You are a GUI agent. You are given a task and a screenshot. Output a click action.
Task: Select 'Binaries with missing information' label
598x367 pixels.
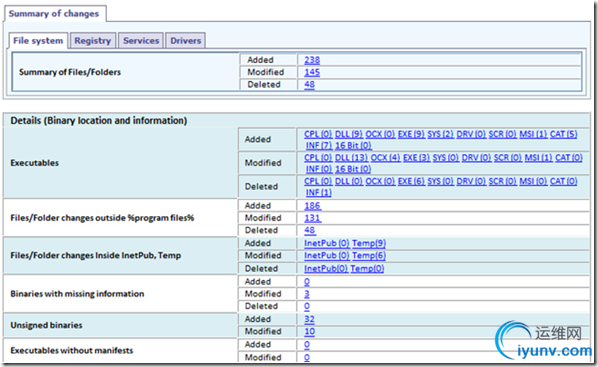[x=77, y=294]
